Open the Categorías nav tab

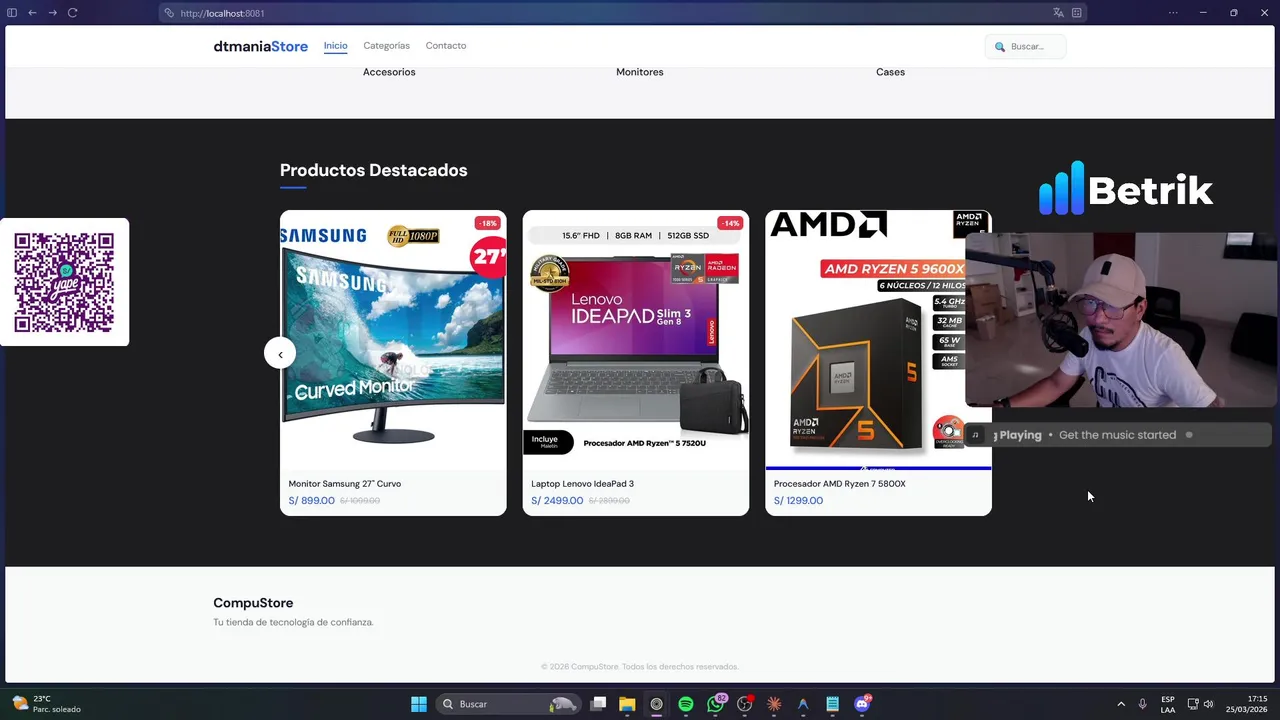(386, 46)
